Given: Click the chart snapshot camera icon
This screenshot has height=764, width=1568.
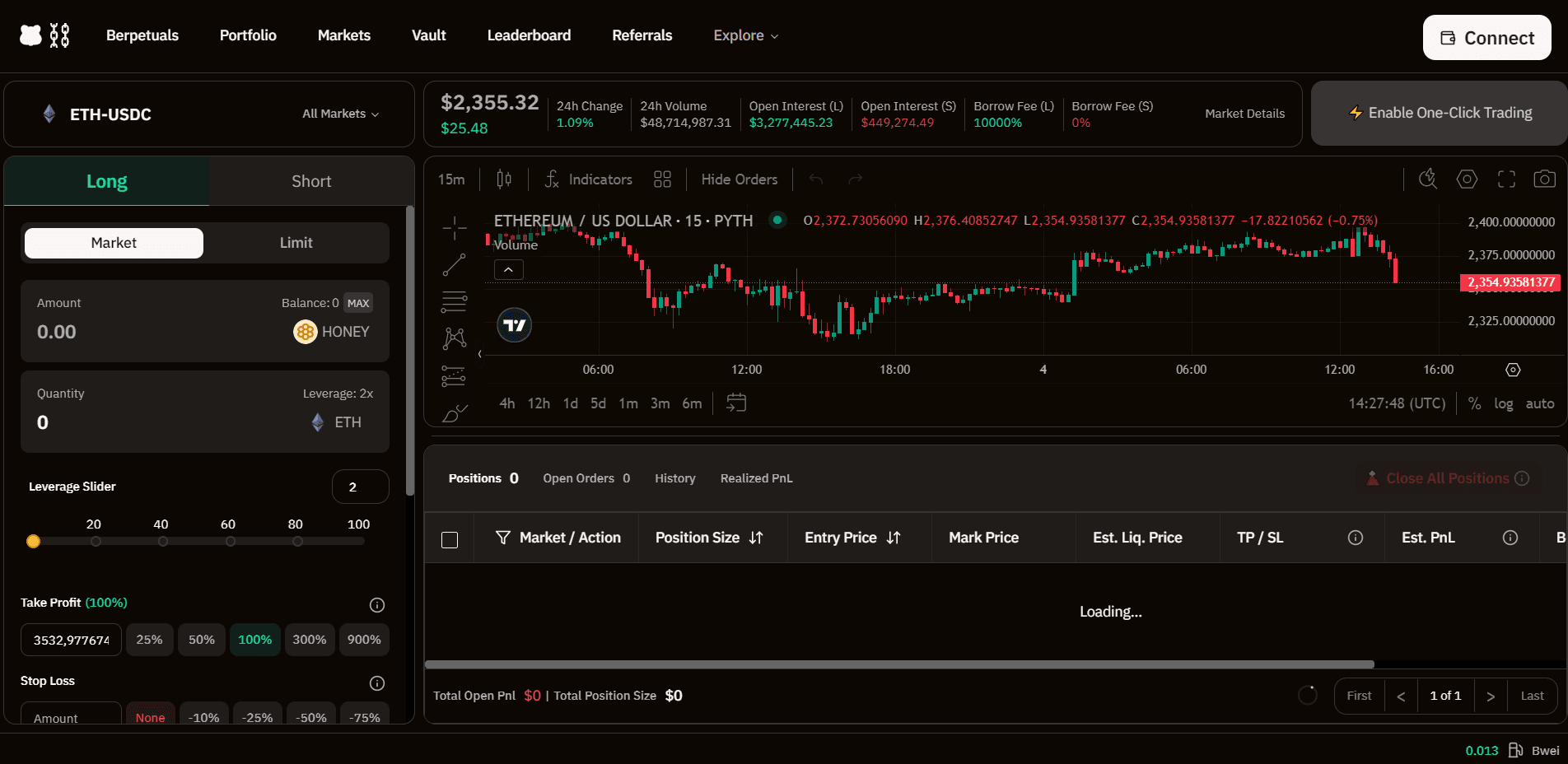Looking at the screenshot, I should click(x=1544, y=179).
